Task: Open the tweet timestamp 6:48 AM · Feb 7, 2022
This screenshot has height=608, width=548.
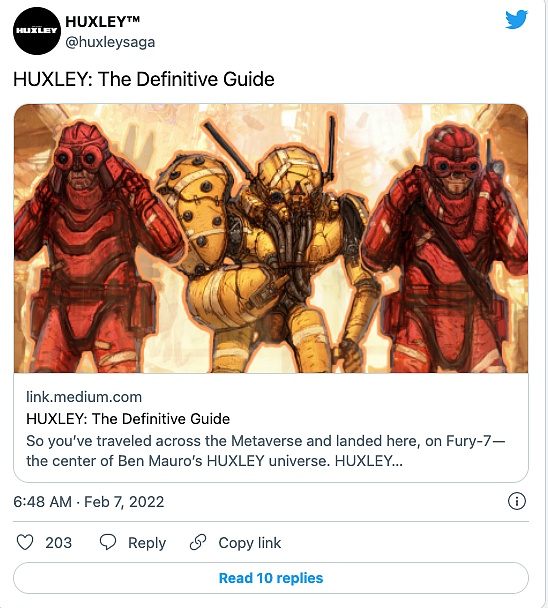Action: coord(89,502)
